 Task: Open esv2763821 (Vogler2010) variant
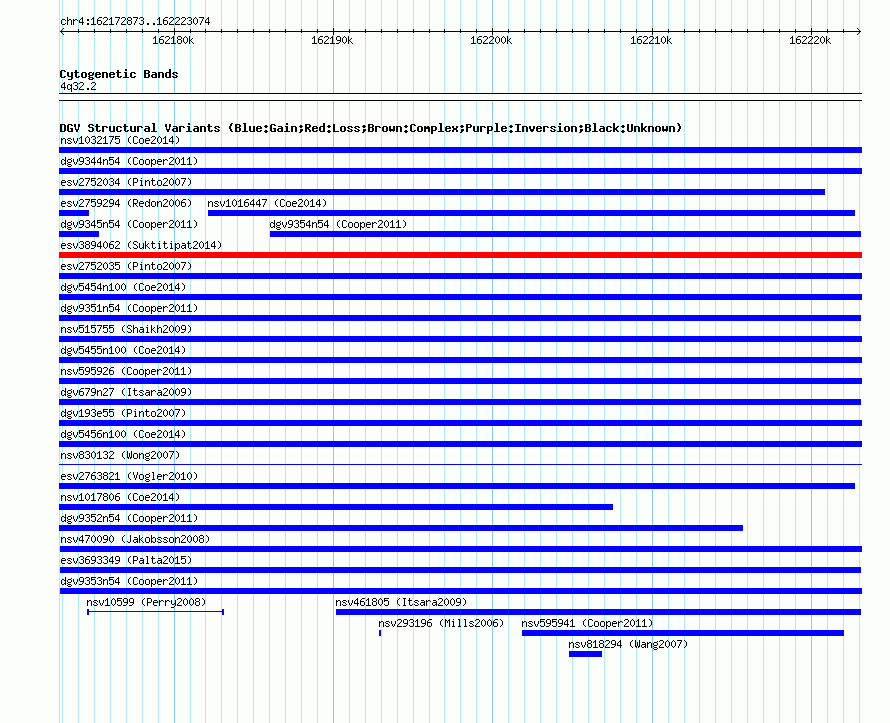[457, 486]
